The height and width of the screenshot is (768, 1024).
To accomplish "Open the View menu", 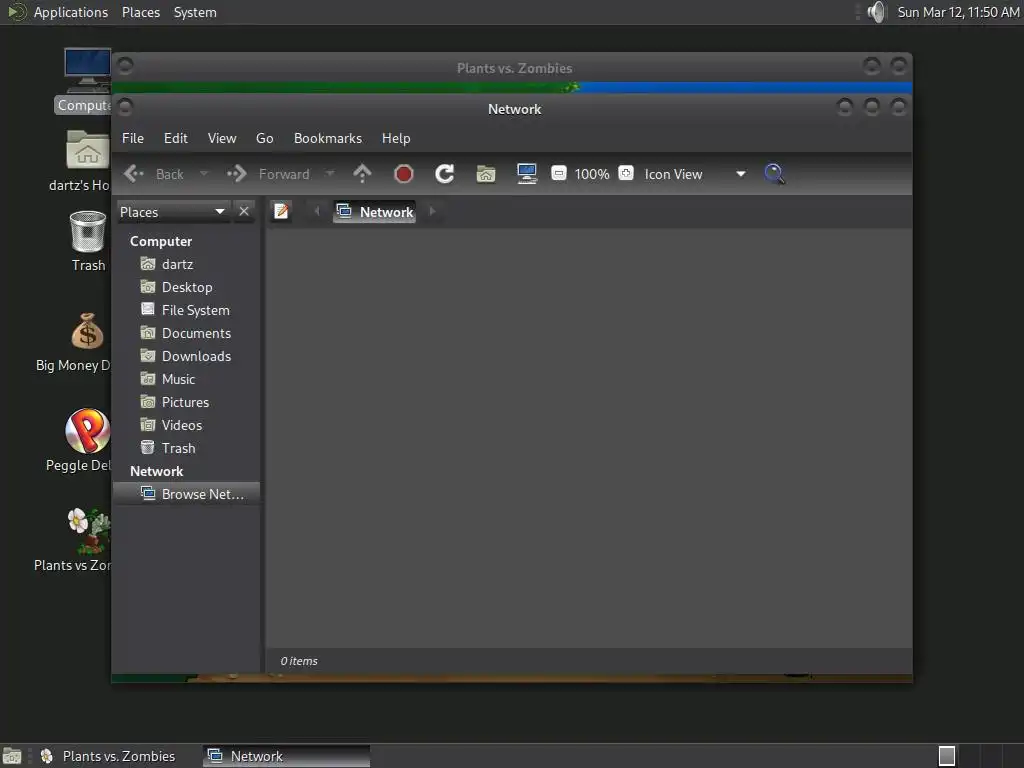I will pos(222,138).
